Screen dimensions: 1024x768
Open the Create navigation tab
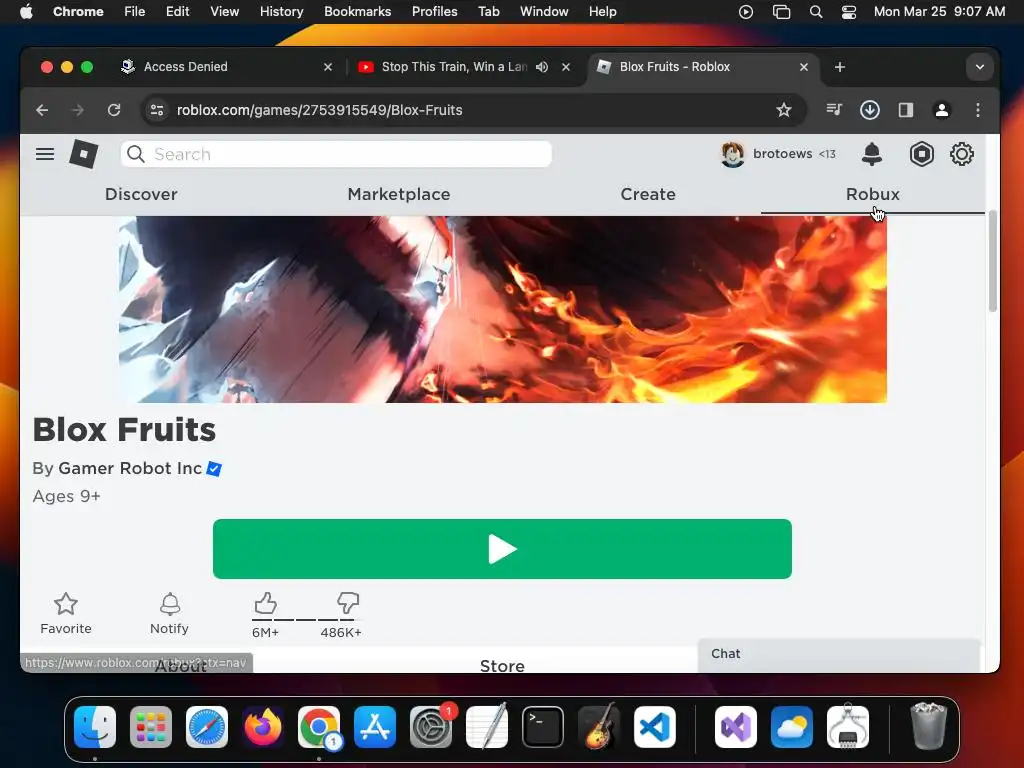(648, 194)
